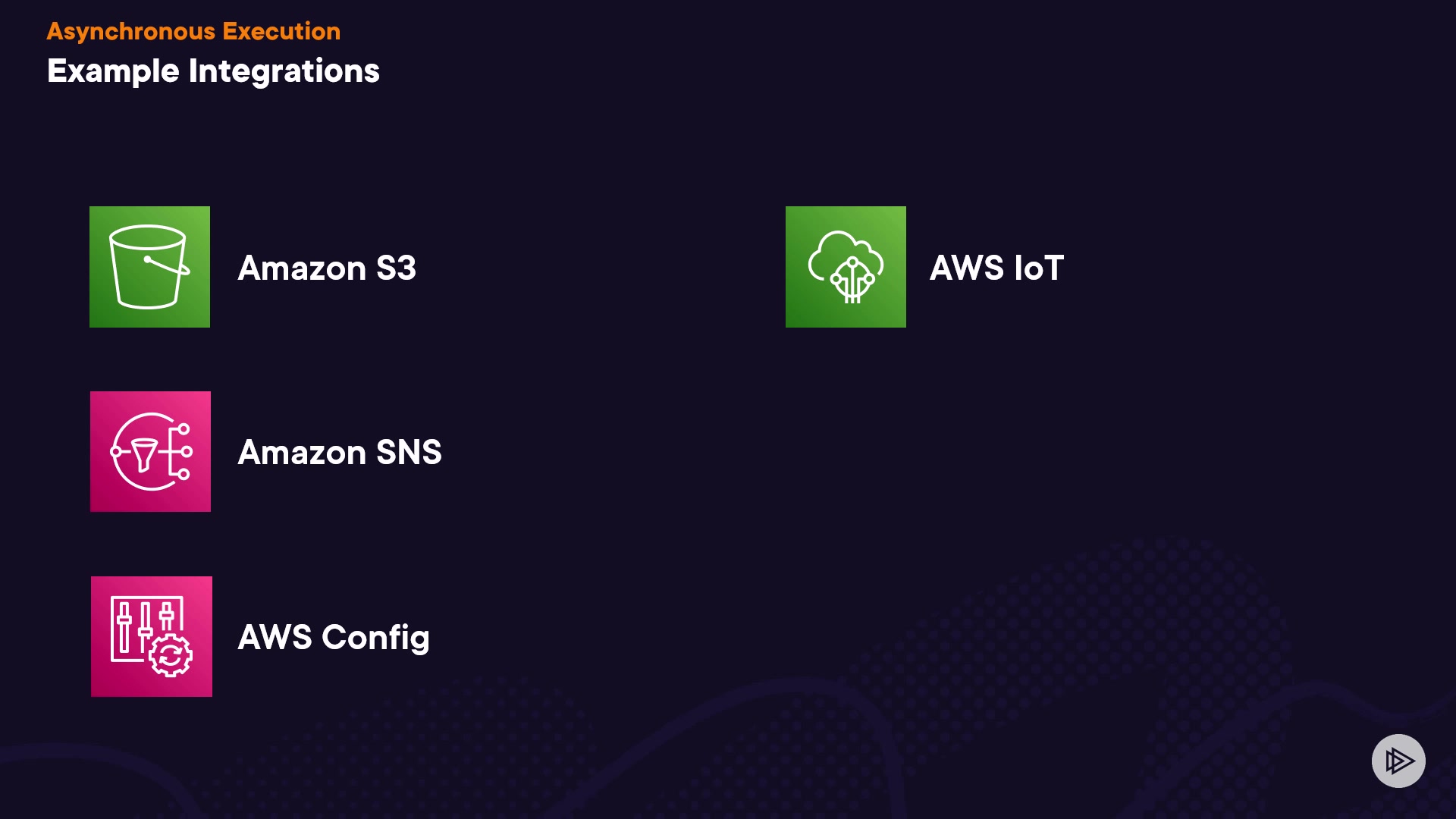Click the gear symbol in AWS Config icon
Image resolution: width=1456 pixels, height=819 pixels.
tap(171, 656)
